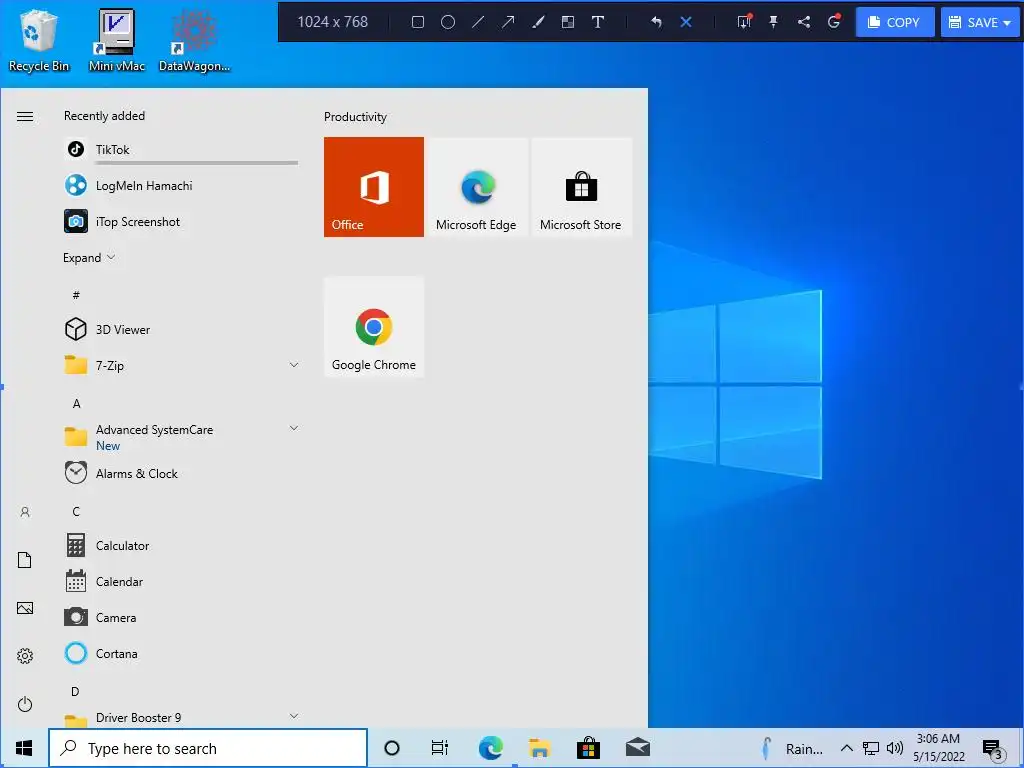Open File Explorer from taskbar
This screenshot has height=768, width=1024.
point(539,748)
